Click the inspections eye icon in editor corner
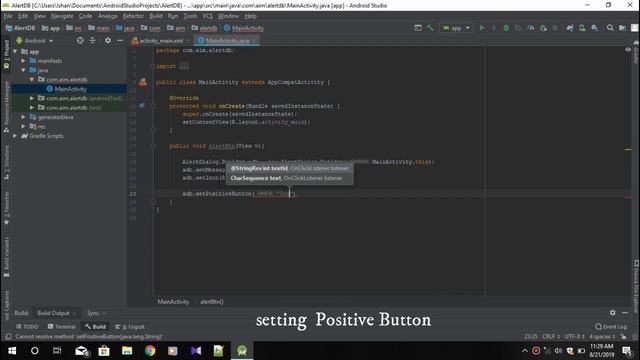This screenshot has height=360, width=640. [x=628, y=50]
